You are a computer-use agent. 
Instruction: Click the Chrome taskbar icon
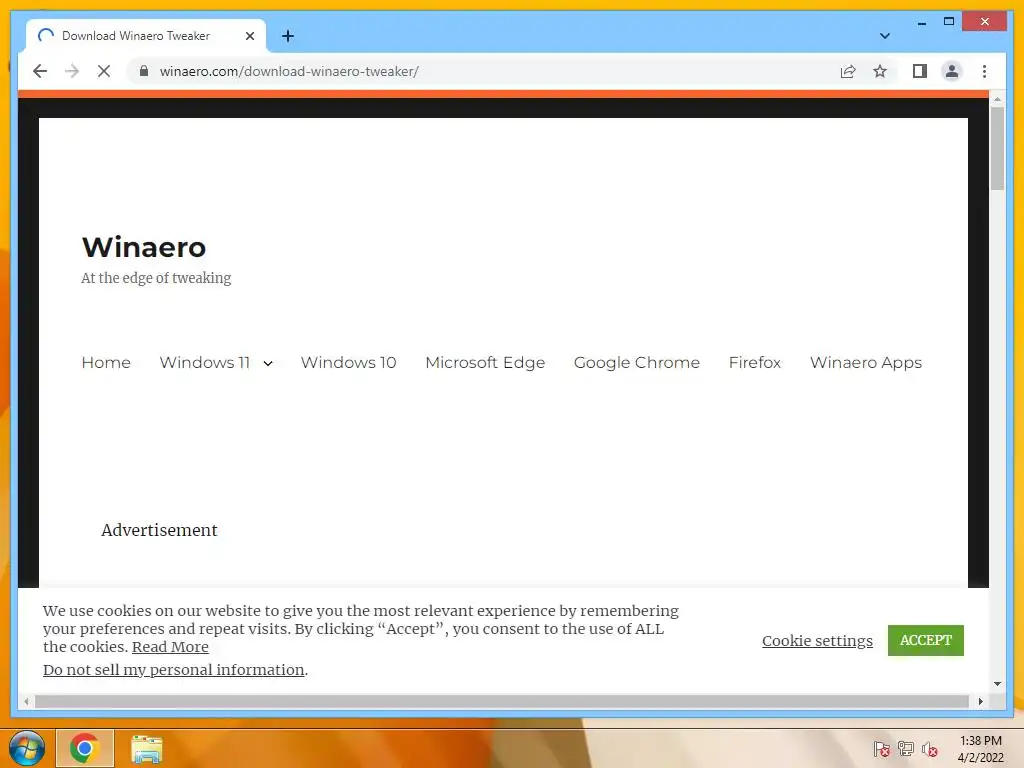click(x=85, y=748)
